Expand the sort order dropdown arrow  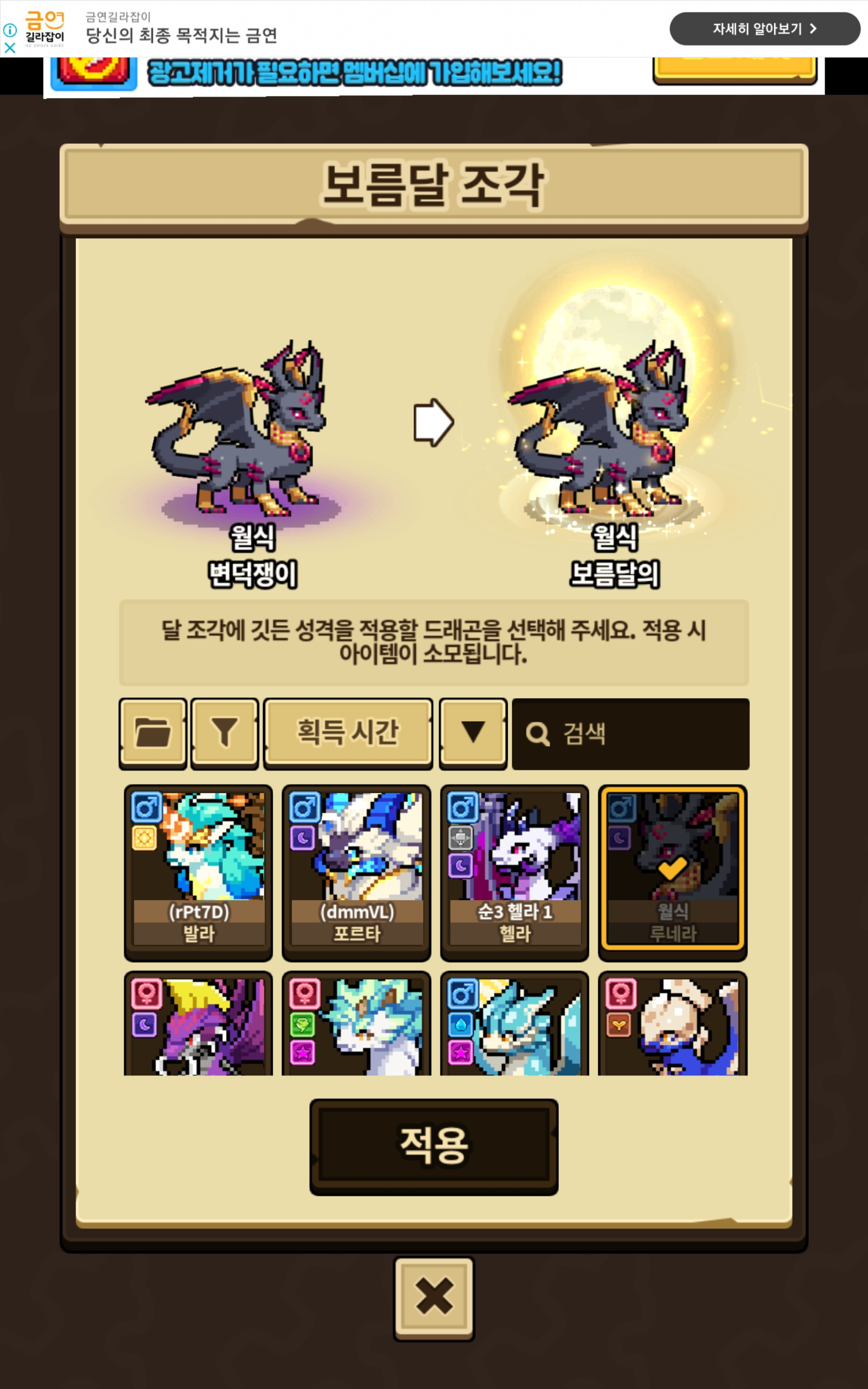click(x=473, y=733)
